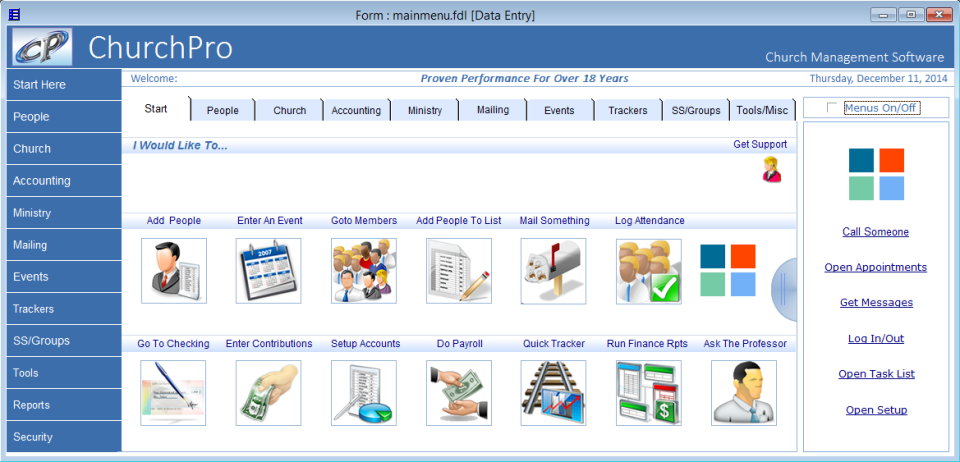Click the four-square logo above Call Someone

876,174
